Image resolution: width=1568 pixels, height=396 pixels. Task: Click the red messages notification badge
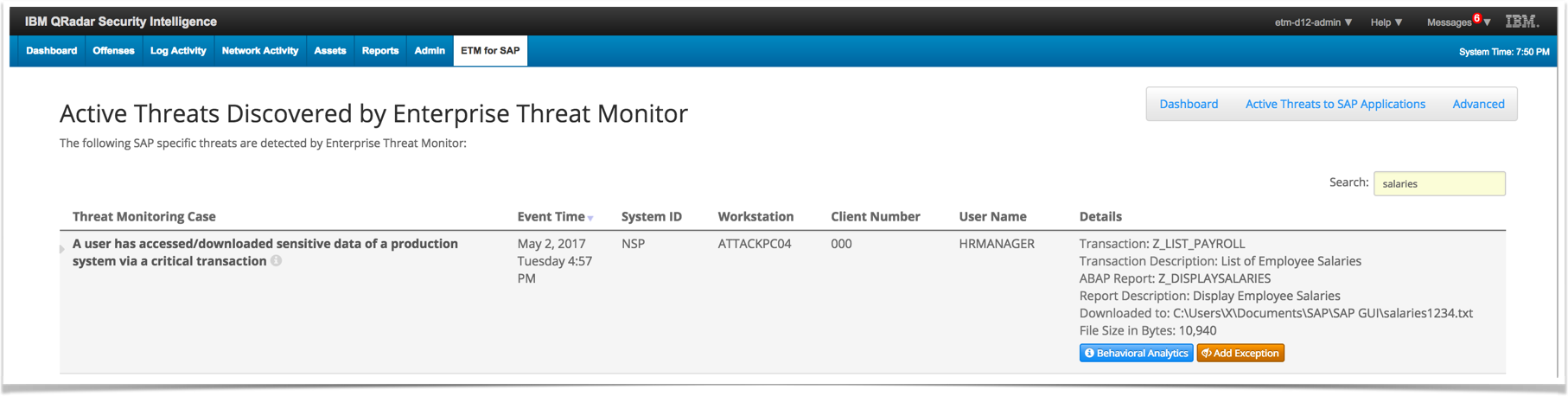pyautogui.click(x=1477, y=17)
